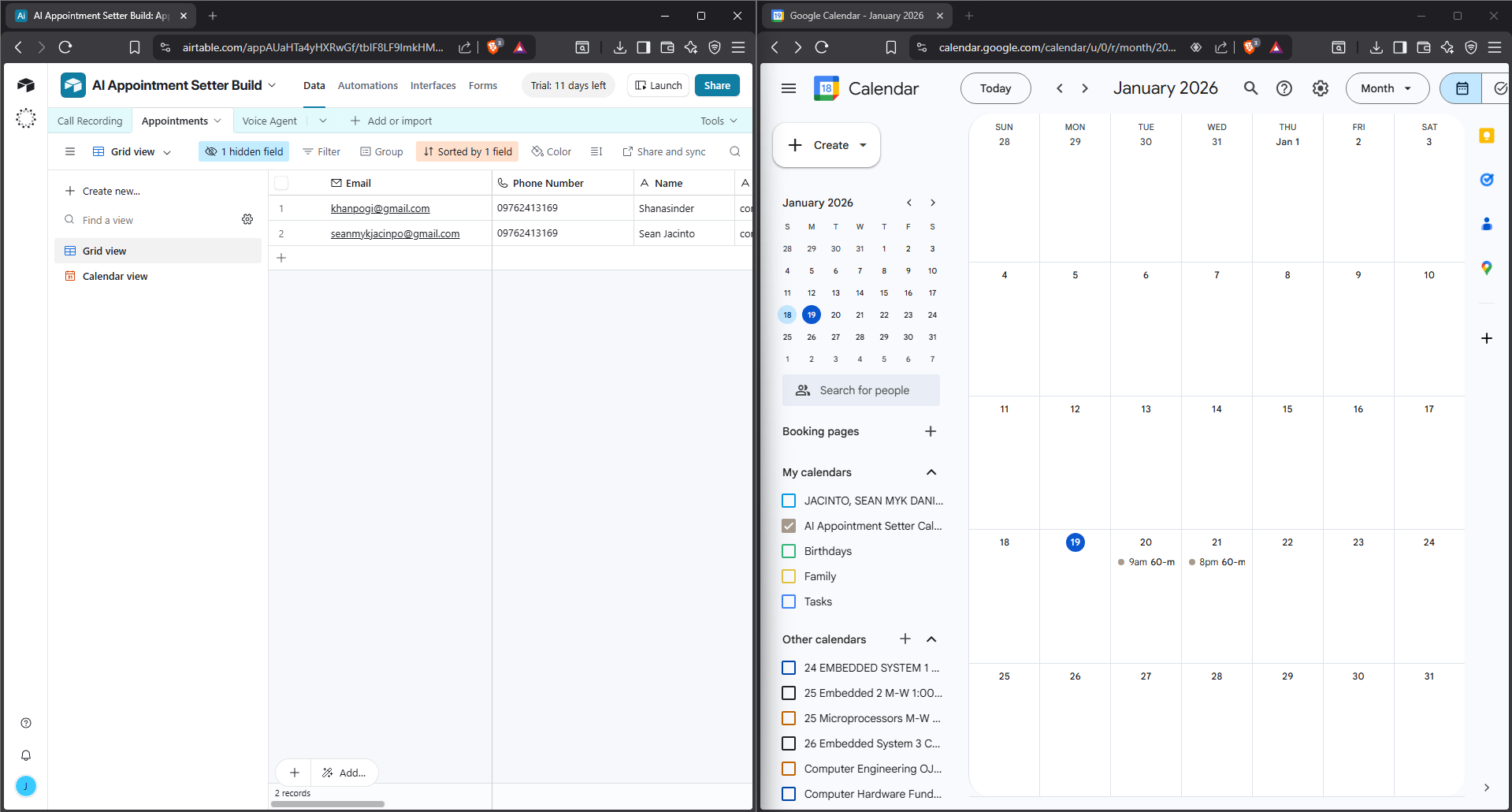Screen dimensions: 1512x812
Task: Expand more tables chevron after Voice Agent
Action: pos(323,121)
